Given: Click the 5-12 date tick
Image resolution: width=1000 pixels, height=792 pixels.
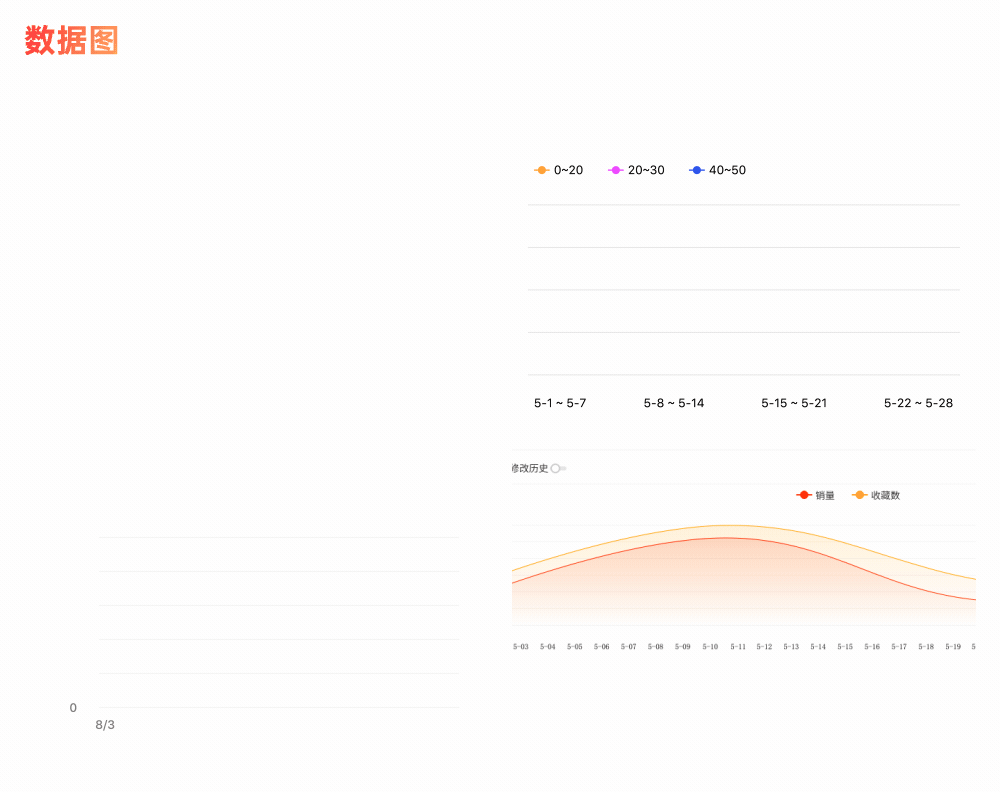Looking at the screenshot, I should coord(764,647).
